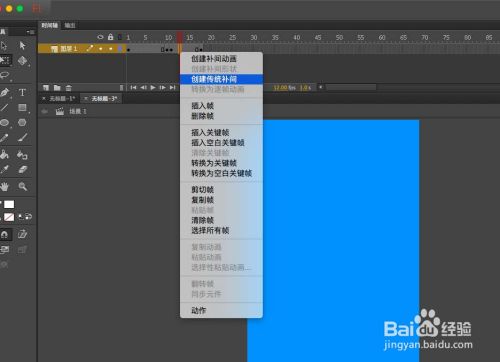Choose 插入关键帧 from context menu

(x=221, y=133)
